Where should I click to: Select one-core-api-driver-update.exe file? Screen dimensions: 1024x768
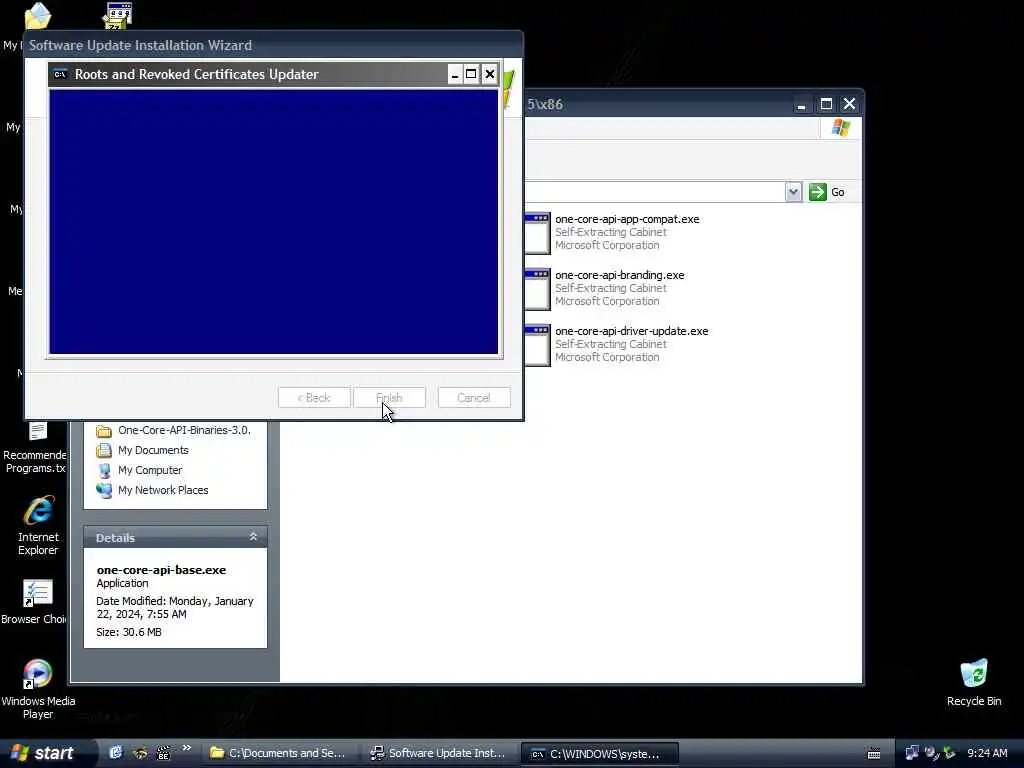click(616, 344)
